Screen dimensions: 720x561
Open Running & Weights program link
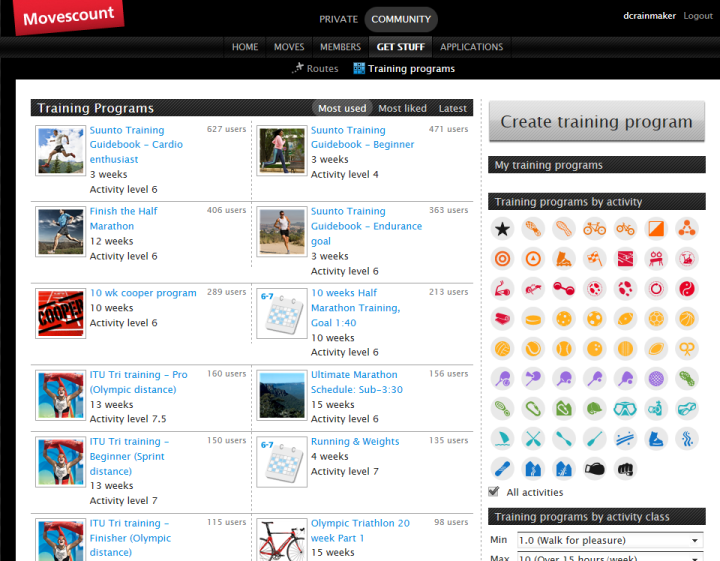pyautogui.click(x=355, y=442)
